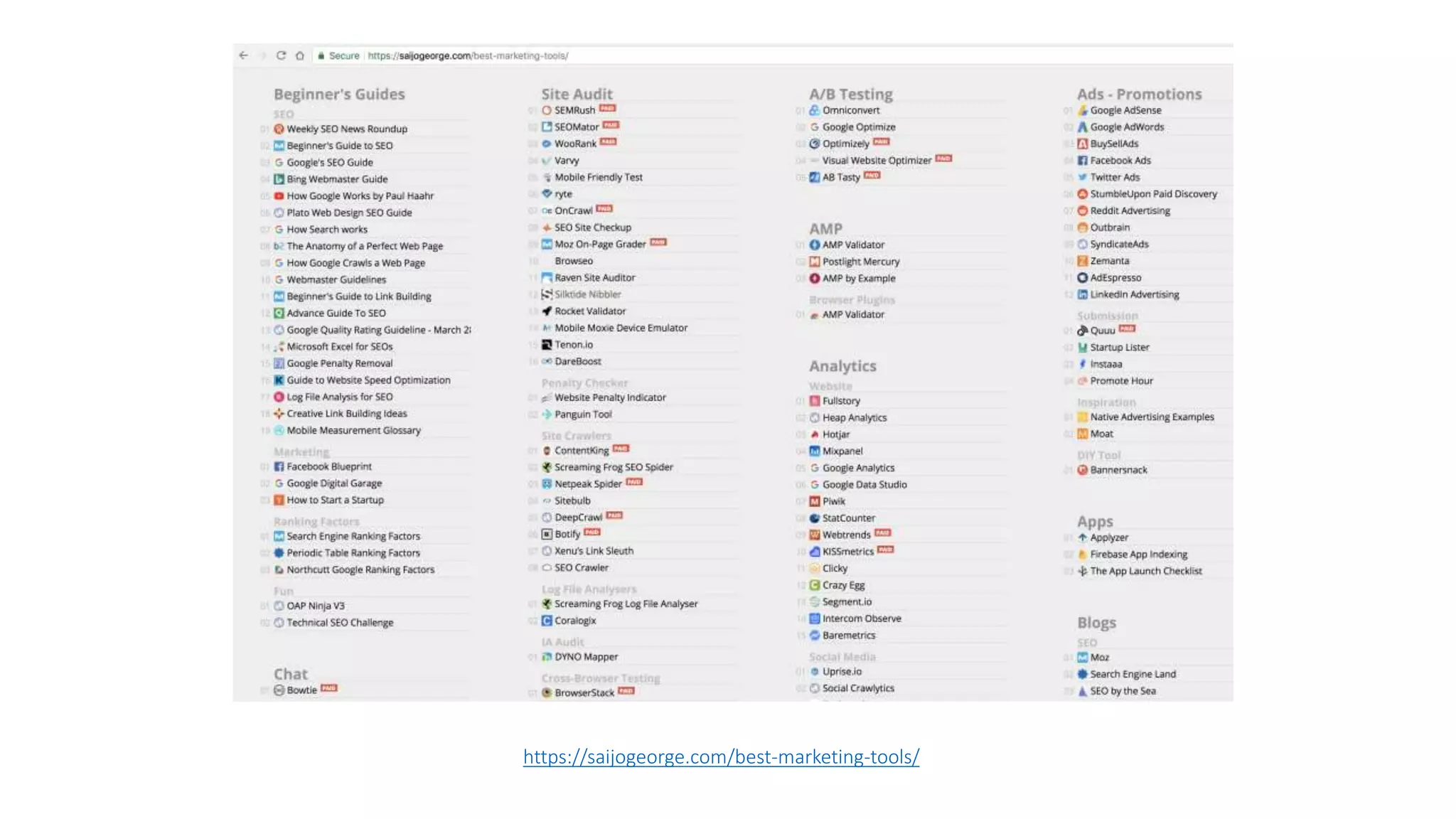
Task: Click the Screaming Frog SEO Spider icon
Action: pos(547,467)
